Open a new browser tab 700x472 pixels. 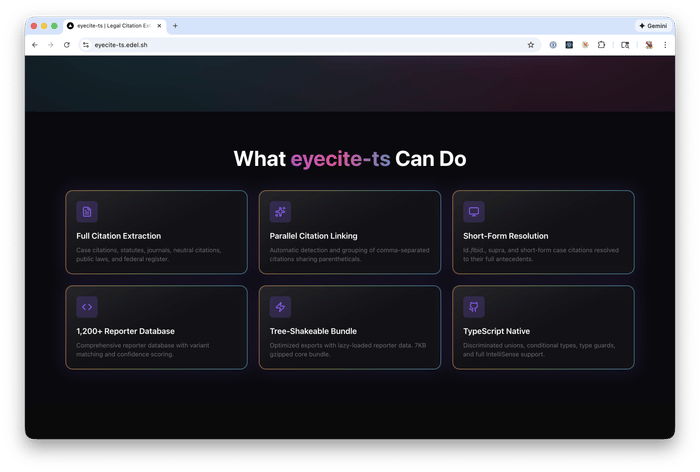pos(176,26)
